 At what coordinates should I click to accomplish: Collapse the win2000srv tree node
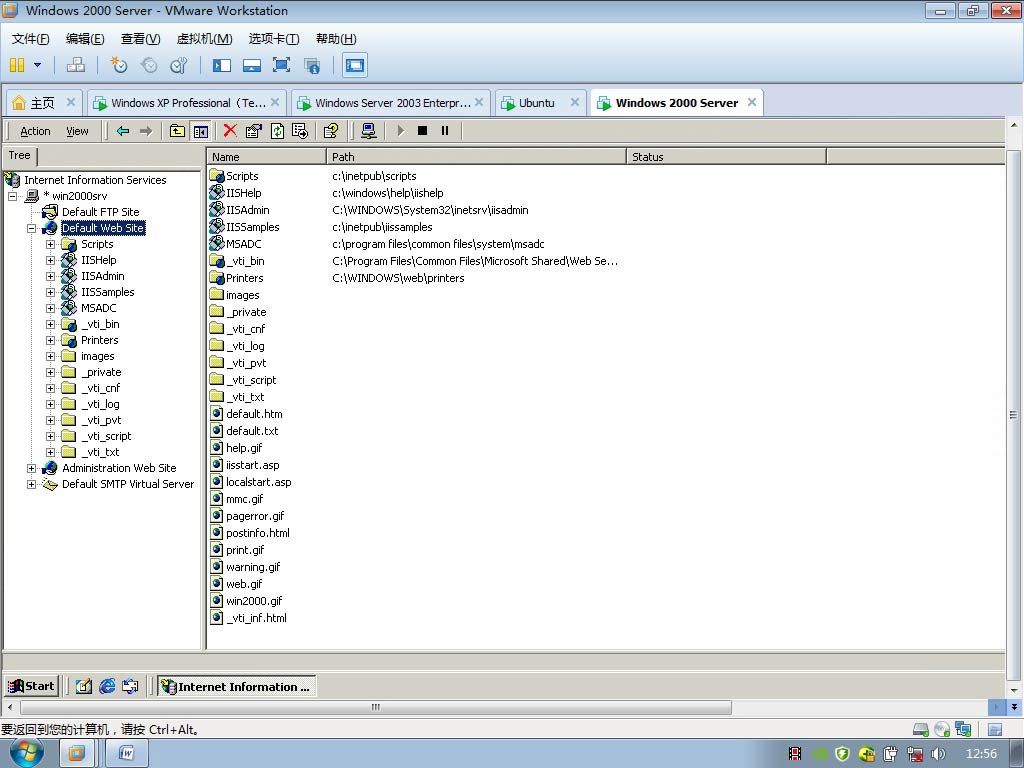[x=12, y=196]
